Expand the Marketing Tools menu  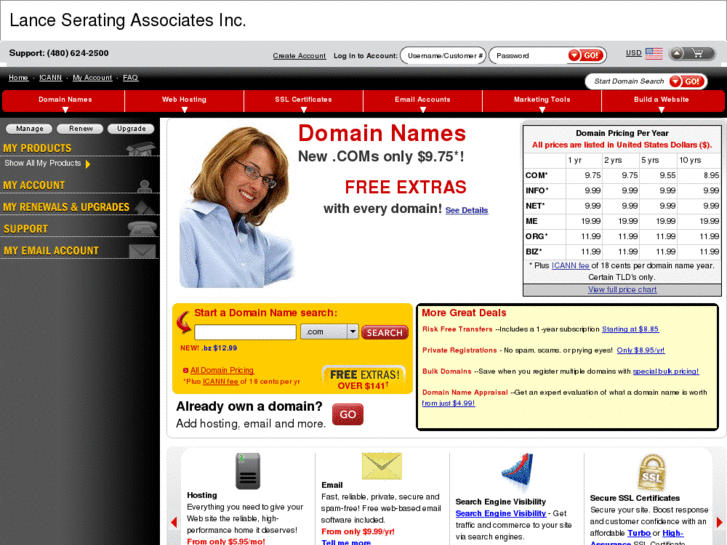[x=542, y=102]
